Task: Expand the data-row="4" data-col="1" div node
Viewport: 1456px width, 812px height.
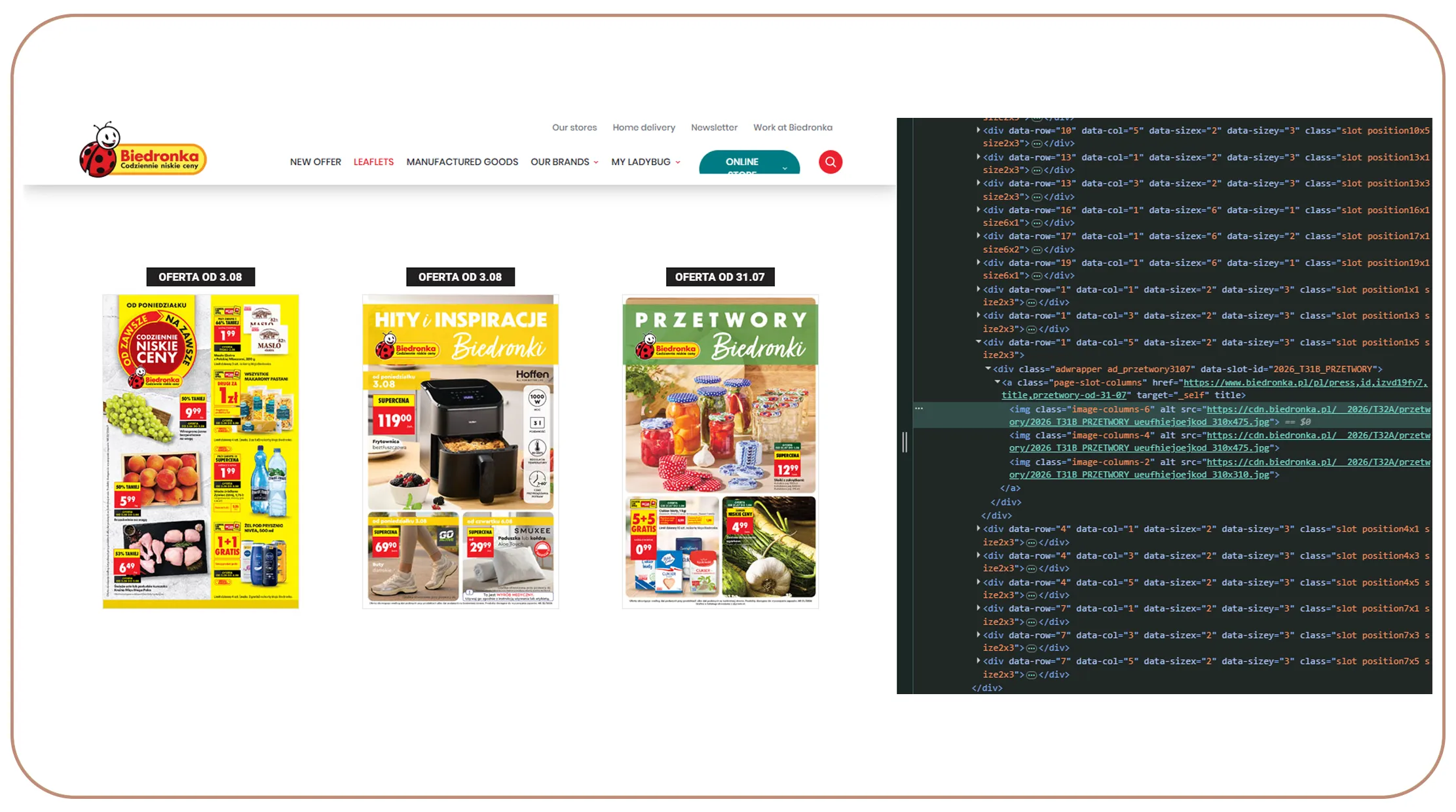Action: pyautogui.click(x=979, y=528)
